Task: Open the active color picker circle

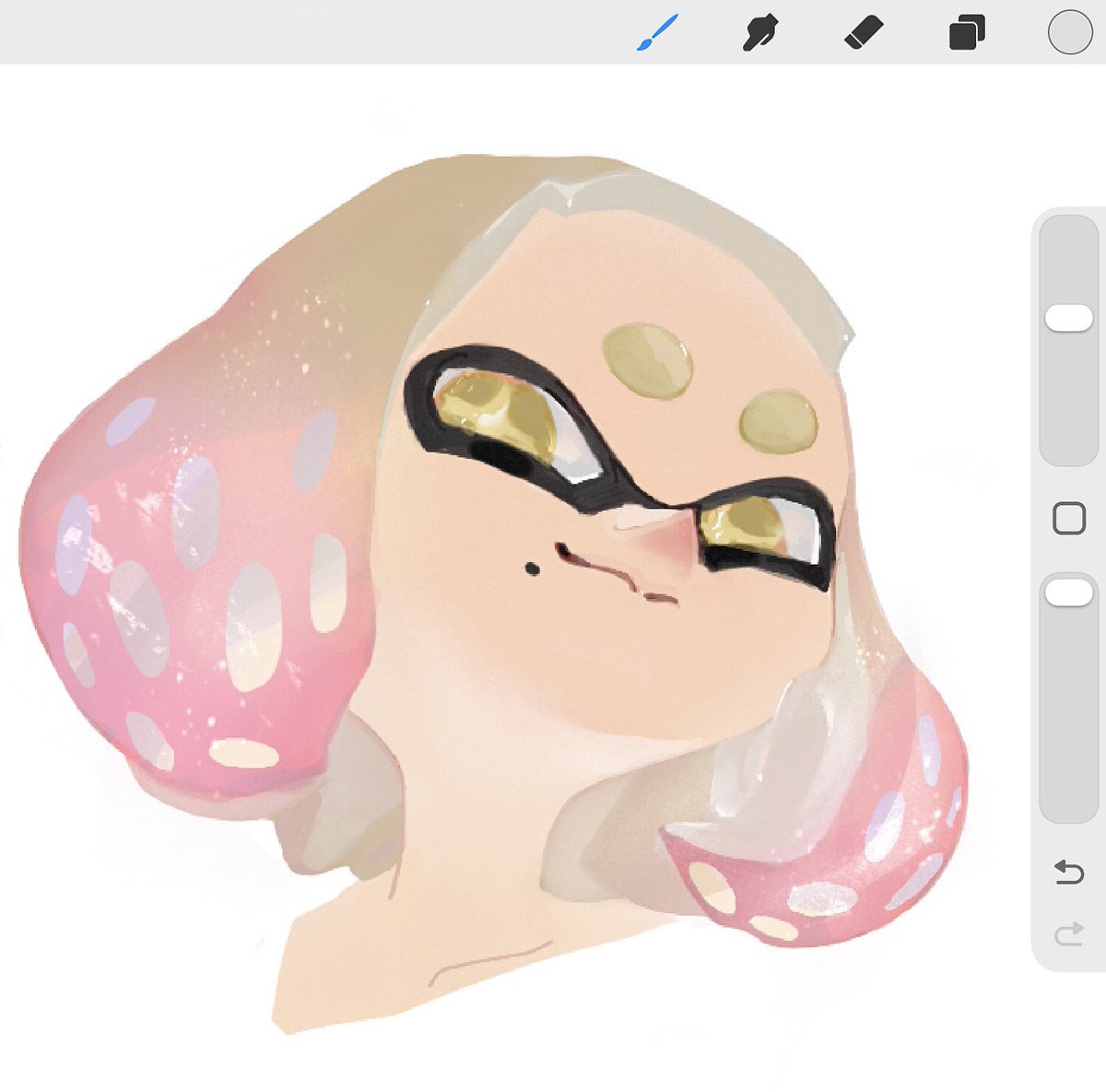Action: pyautogui.click(x=1070, y=33)
